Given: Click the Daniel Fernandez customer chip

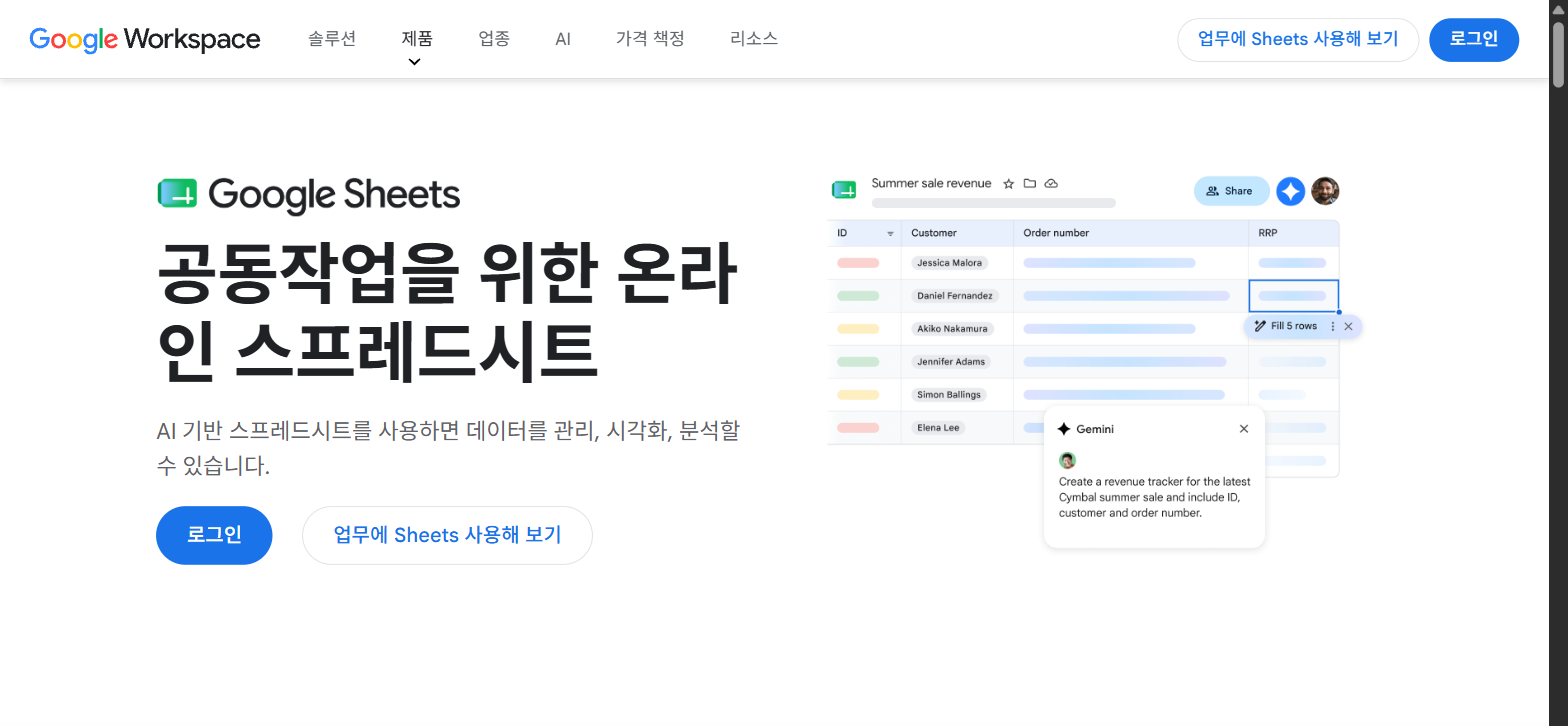Looking at the screenshot, I should pyautogui.click(x=955, y=296).
